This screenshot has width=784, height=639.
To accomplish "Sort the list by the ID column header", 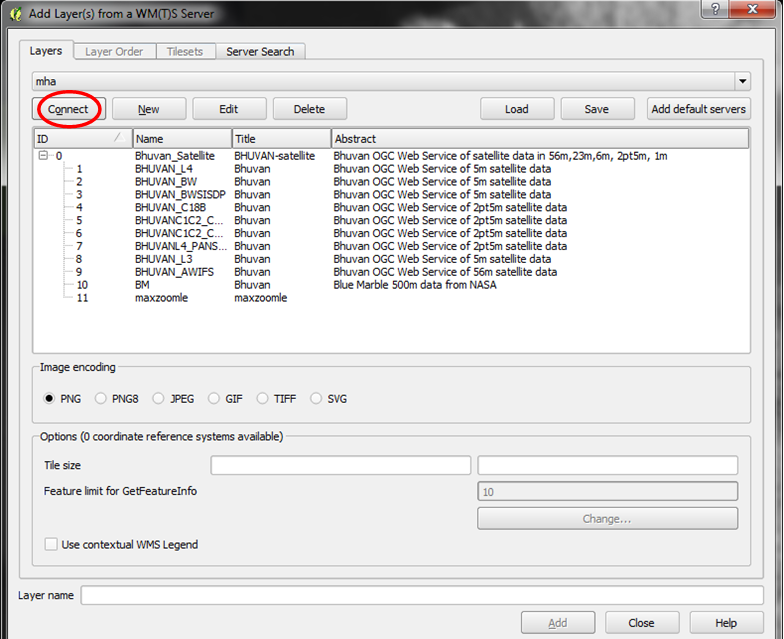I will tap(82, 138).
